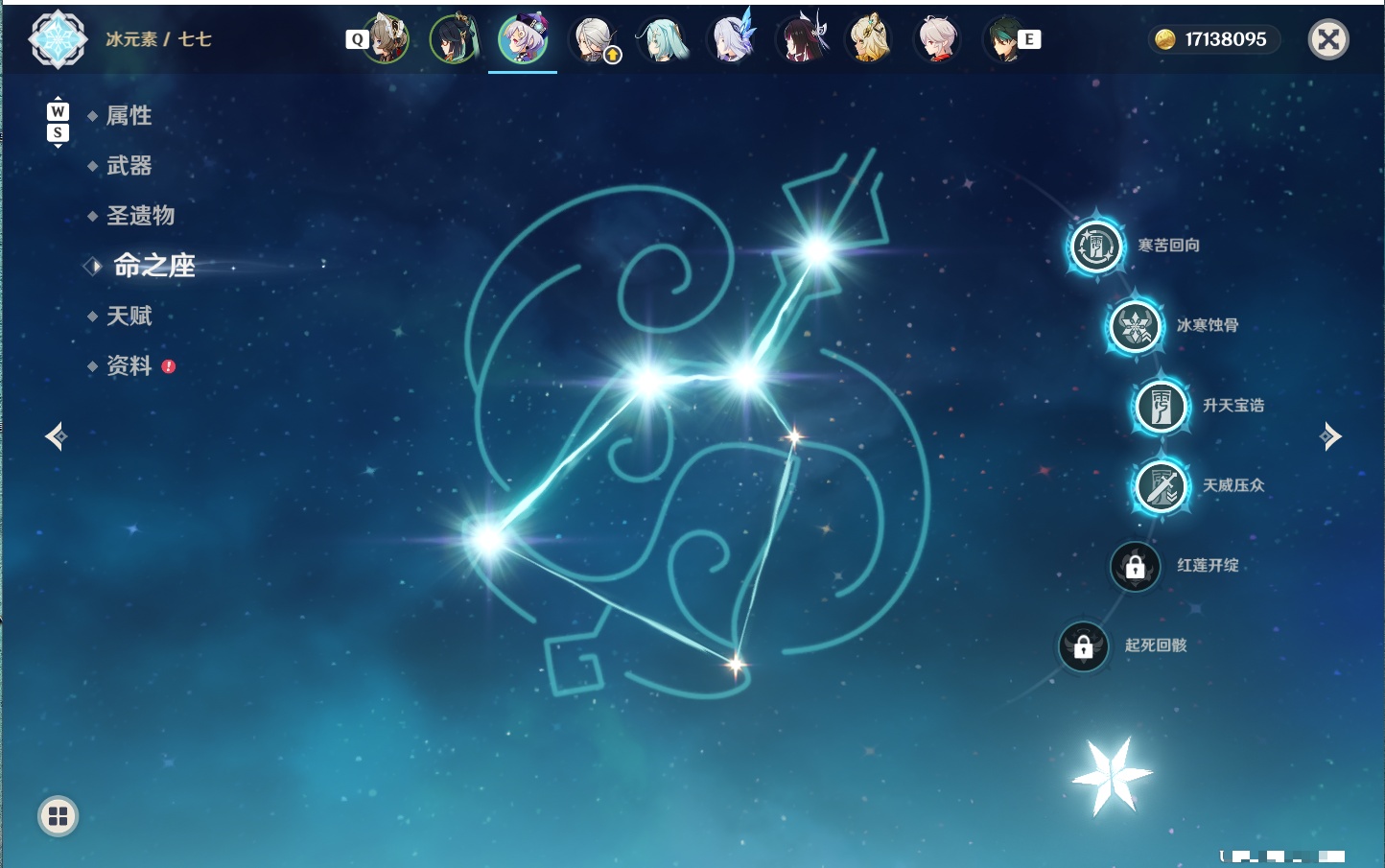This screenshot has width=1385, height=868.
Task: Select the 天威压众 constellation icon
Action: point(1161,486)
